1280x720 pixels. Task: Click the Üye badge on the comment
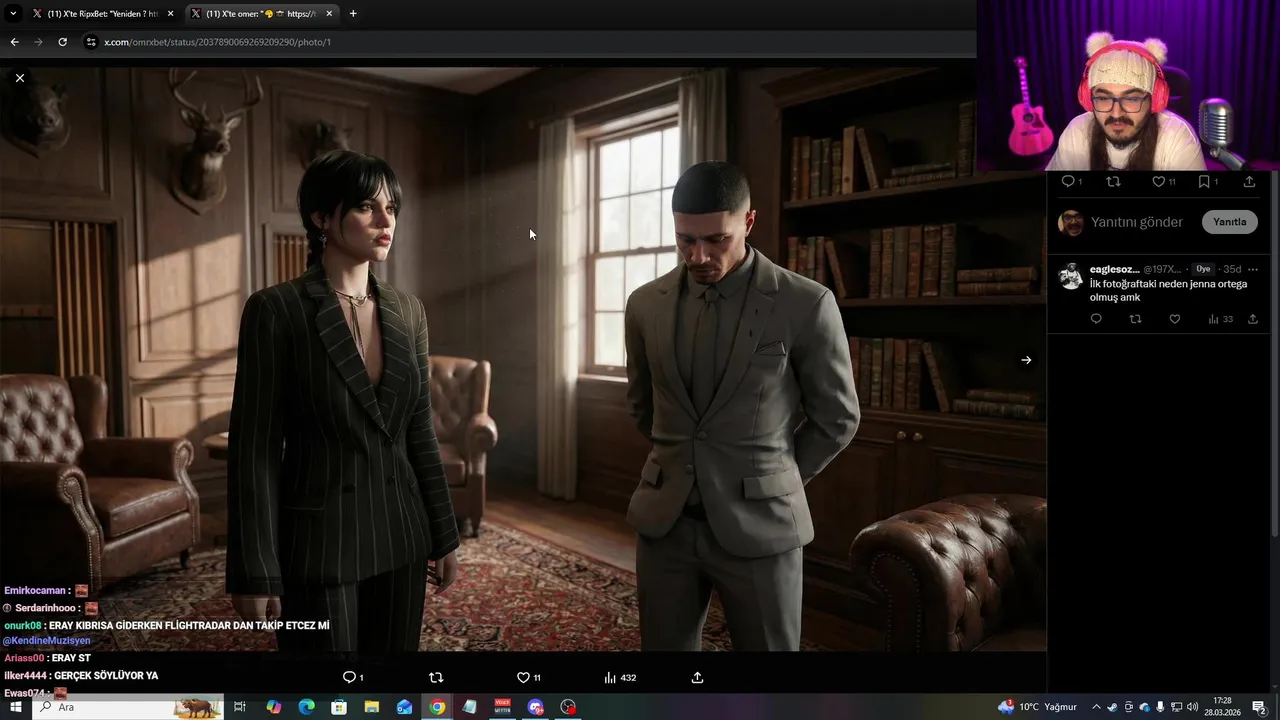[1203, 269]
